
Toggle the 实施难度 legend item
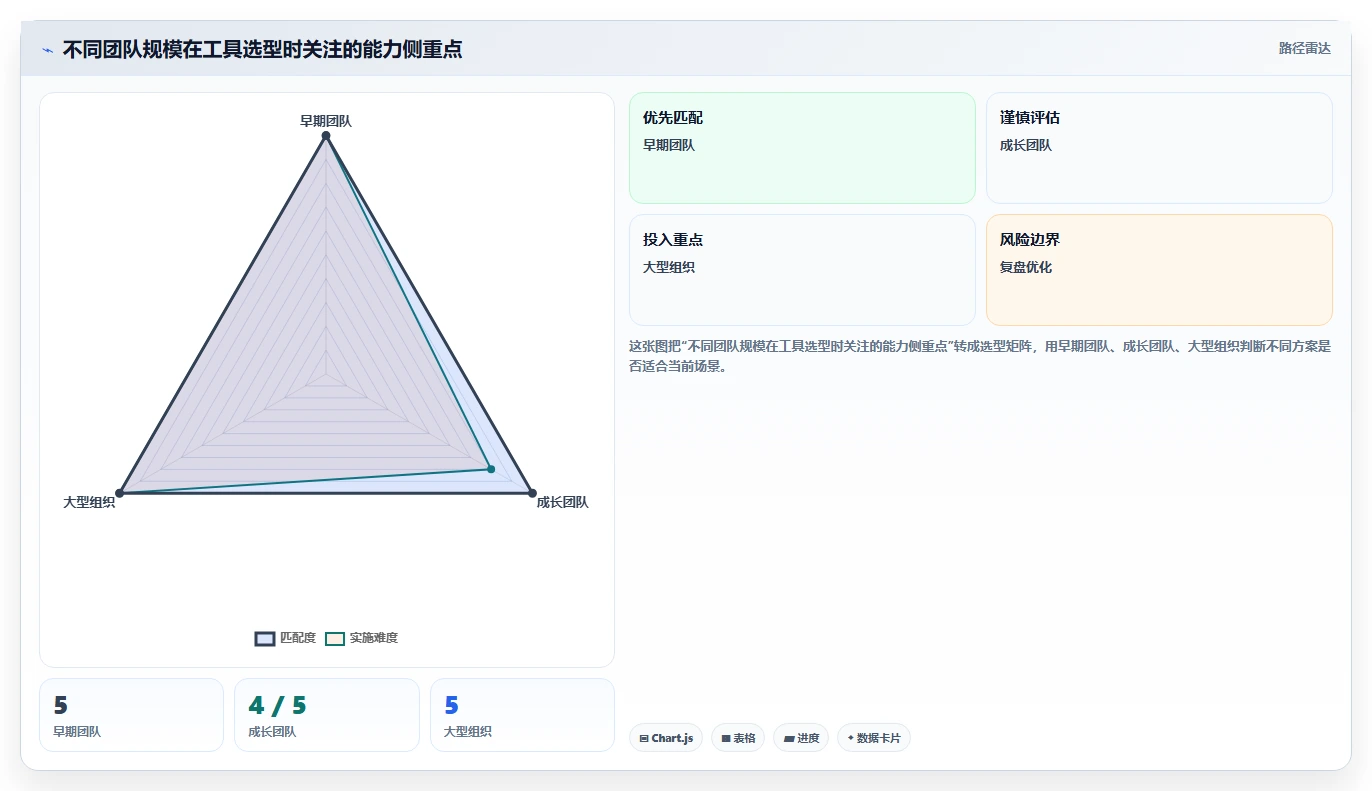coord(361,638)
